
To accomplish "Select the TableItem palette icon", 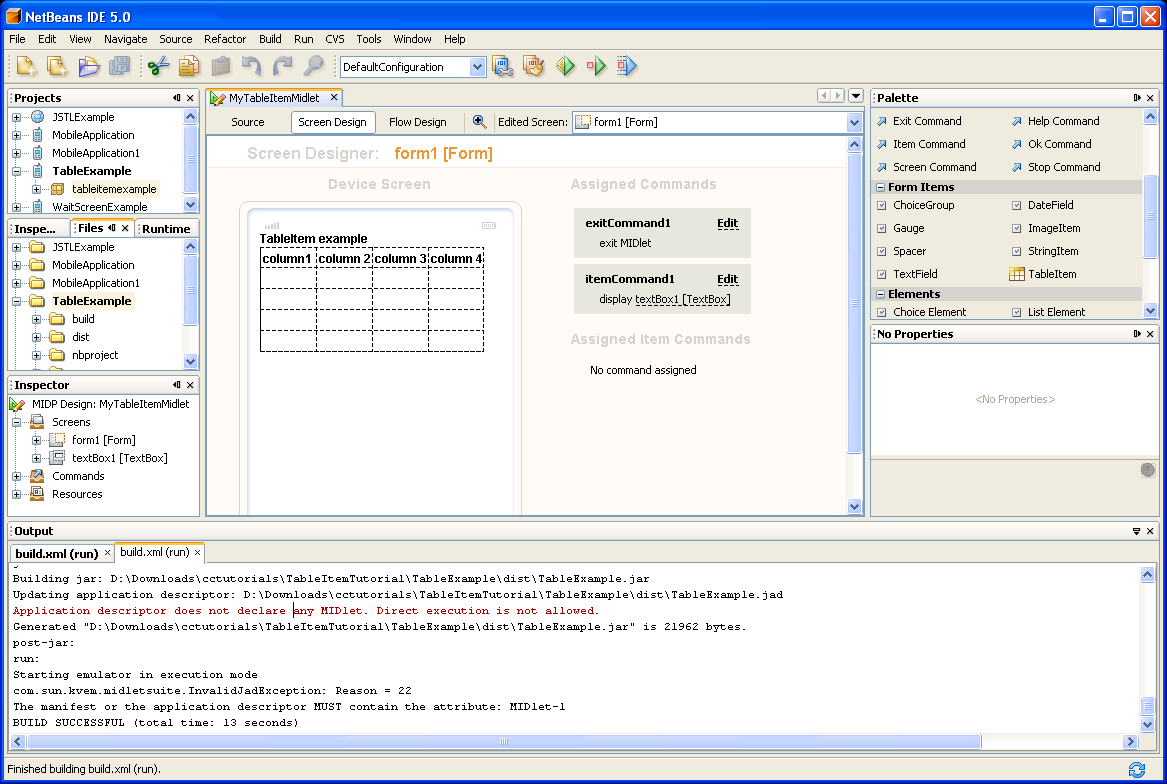I will (1017, 274).
